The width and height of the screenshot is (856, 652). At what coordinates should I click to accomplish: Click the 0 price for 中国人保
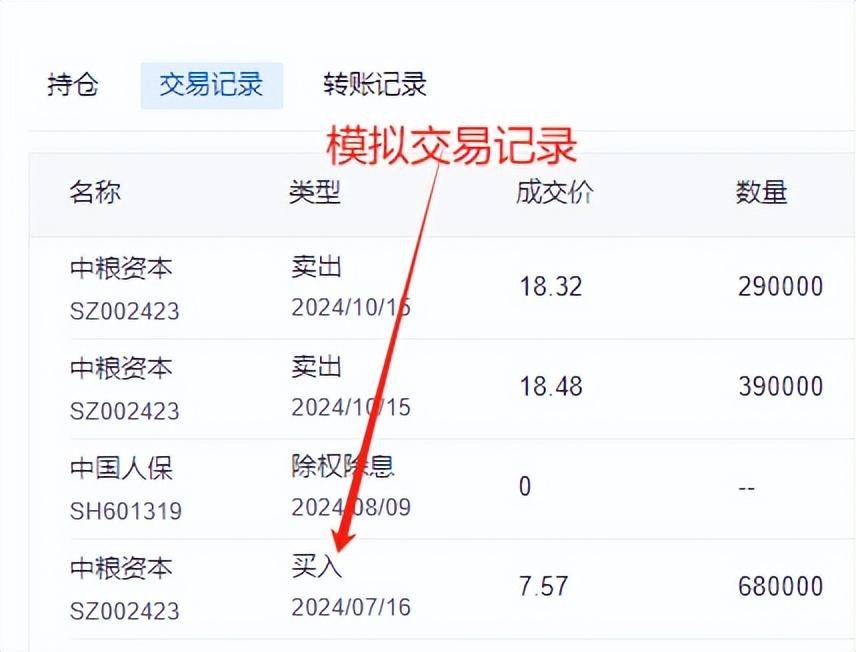(x=525, y=487)
